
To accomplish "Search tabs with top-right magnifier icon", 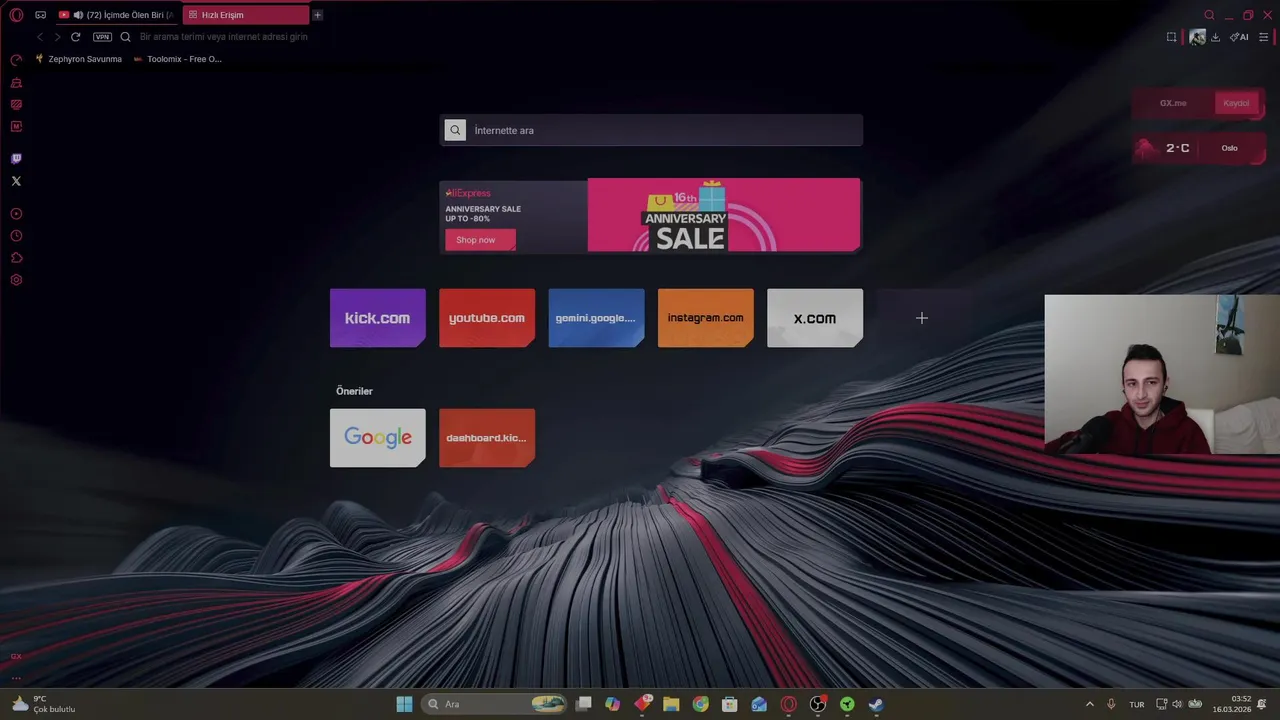I will 1209,15.
